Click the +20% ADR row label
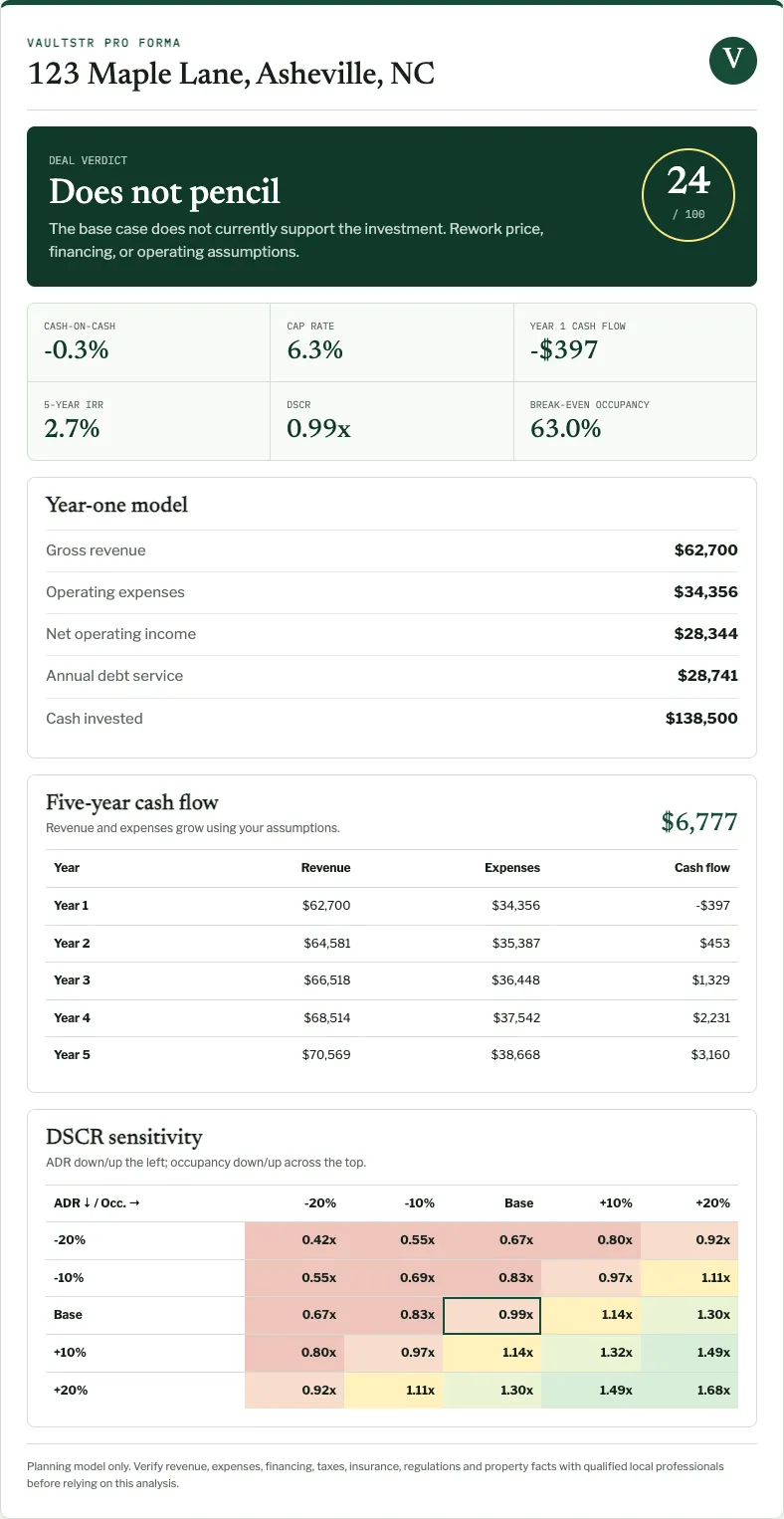The image size is (784, 1519). coord(71,1390)
